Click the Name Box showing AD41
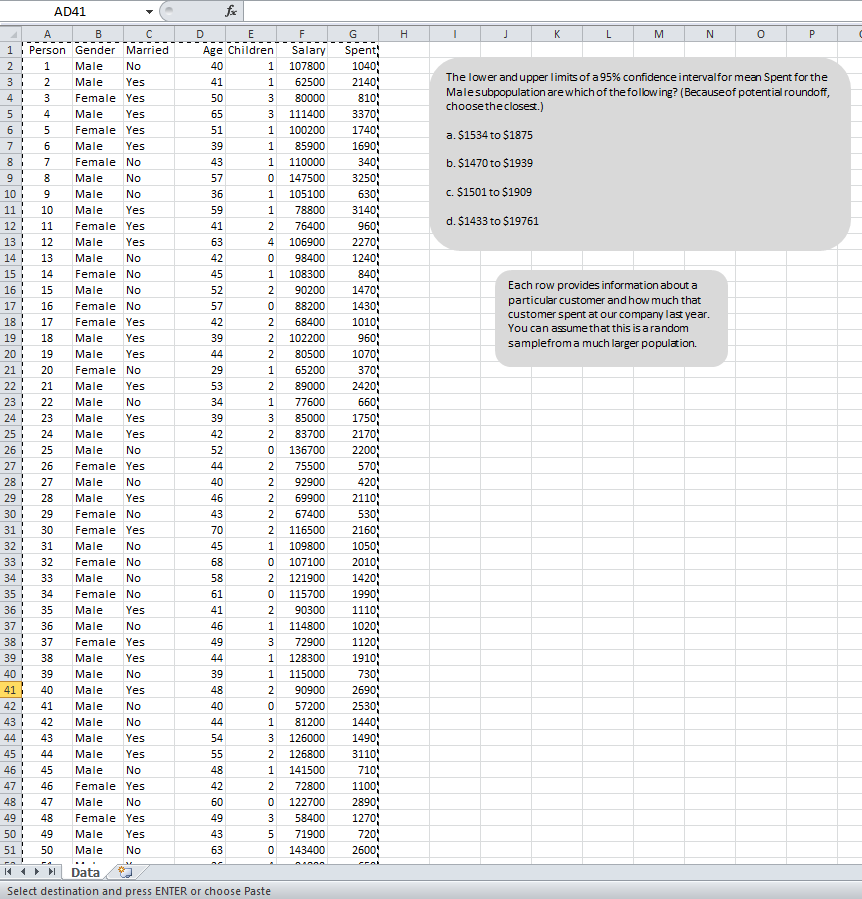Screen dimensions: 862x899 (x=71, y=11)
